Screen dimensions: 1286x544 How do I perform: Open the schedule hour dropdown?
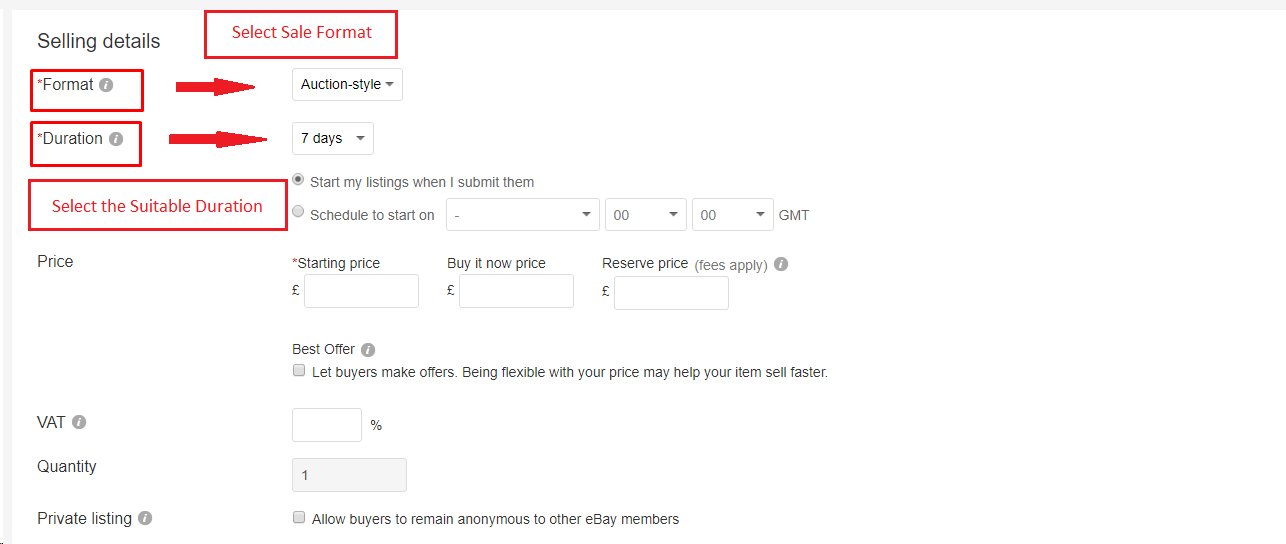click(645, 215)
